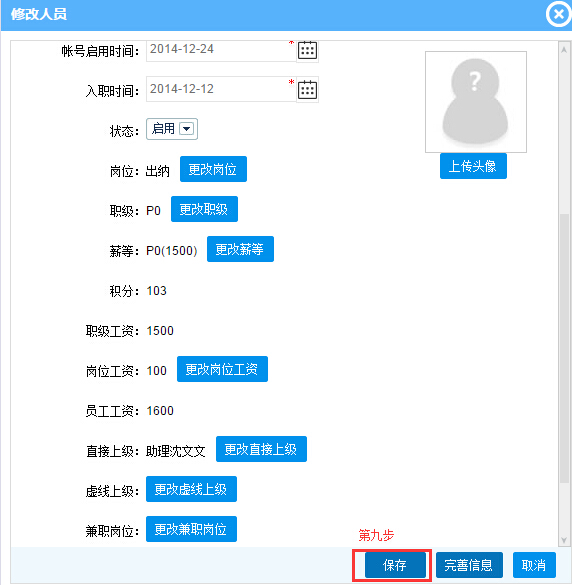Click the 上传头像 button
The image size is (572, 585).
(x=473, y=166)
